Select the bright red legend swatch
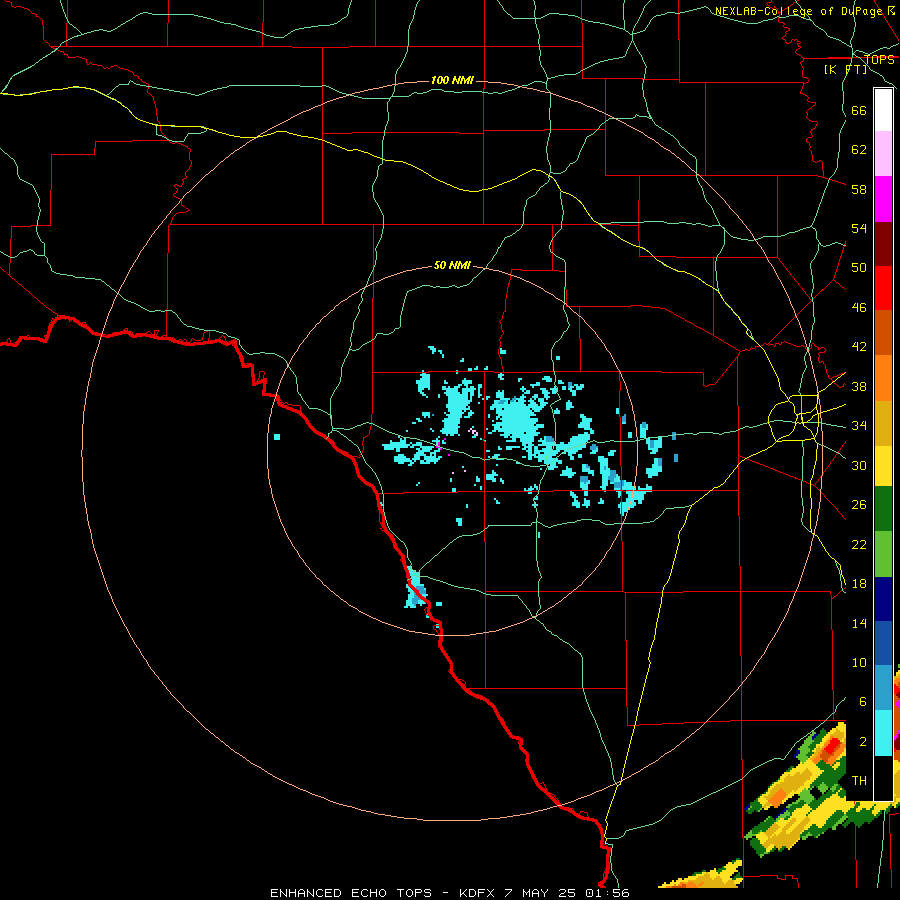The width and height of the screenshot is (900, 900). coord(883,288)
